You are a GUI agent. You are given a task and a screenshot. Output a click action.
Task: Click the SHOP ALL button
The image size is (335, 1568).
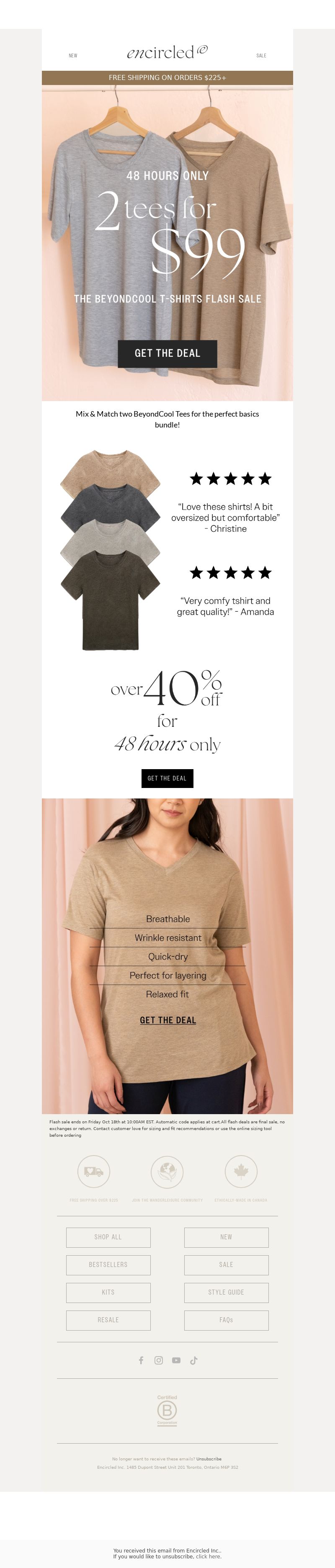click(x=108, y=1238)
